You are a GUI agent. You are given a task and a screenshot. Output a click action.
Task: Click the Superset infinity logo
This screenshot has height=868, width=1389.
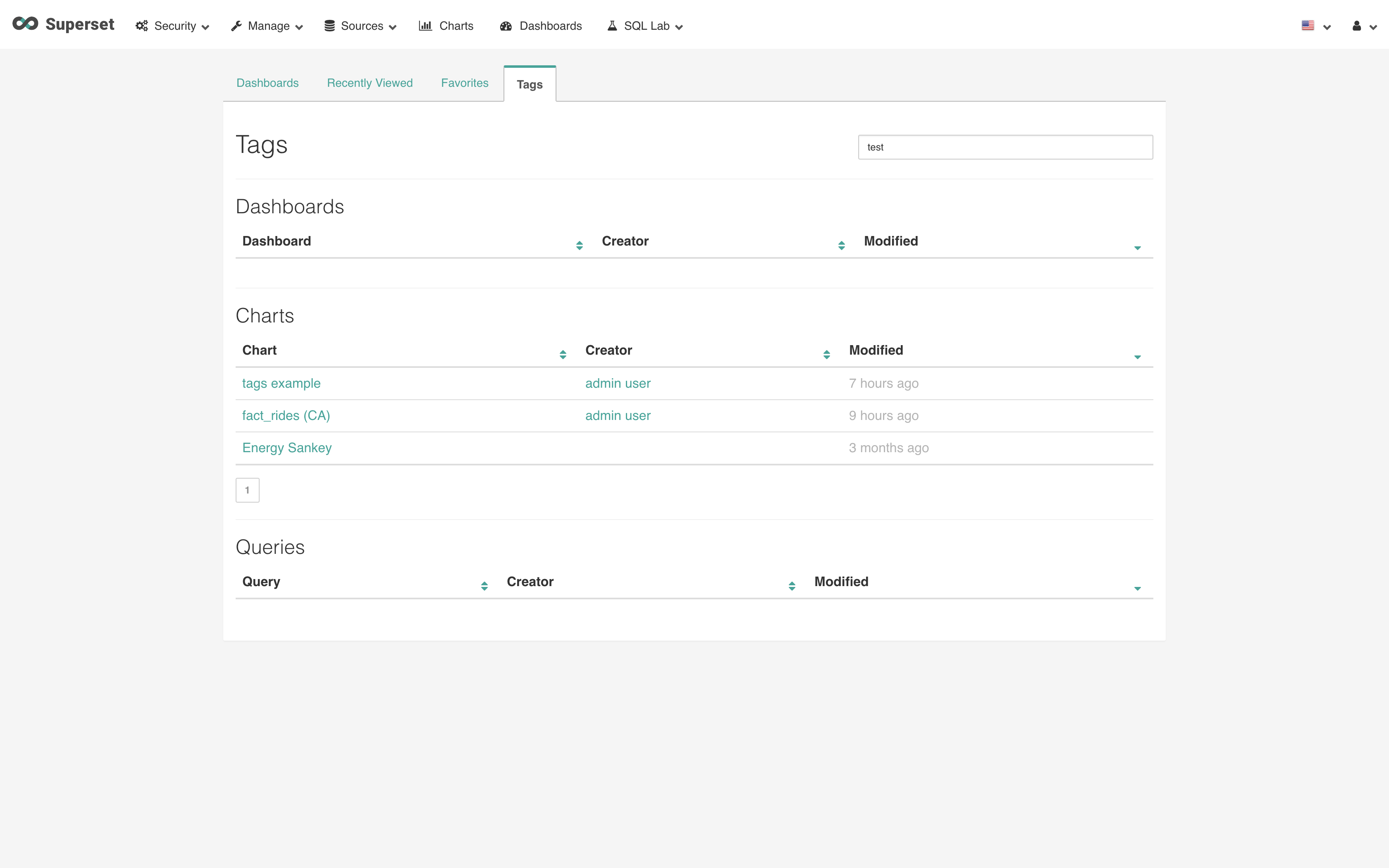point(25,24)
